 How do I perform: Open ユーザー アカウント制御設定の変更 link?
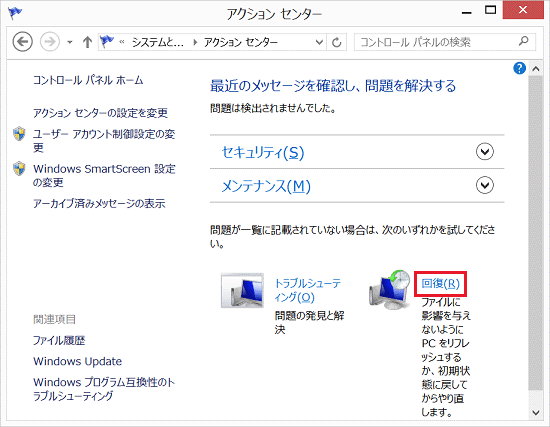click(104, 140)
